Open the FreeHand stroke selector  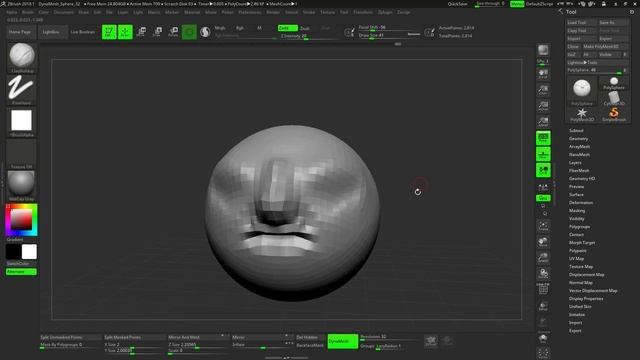[21, 90]
